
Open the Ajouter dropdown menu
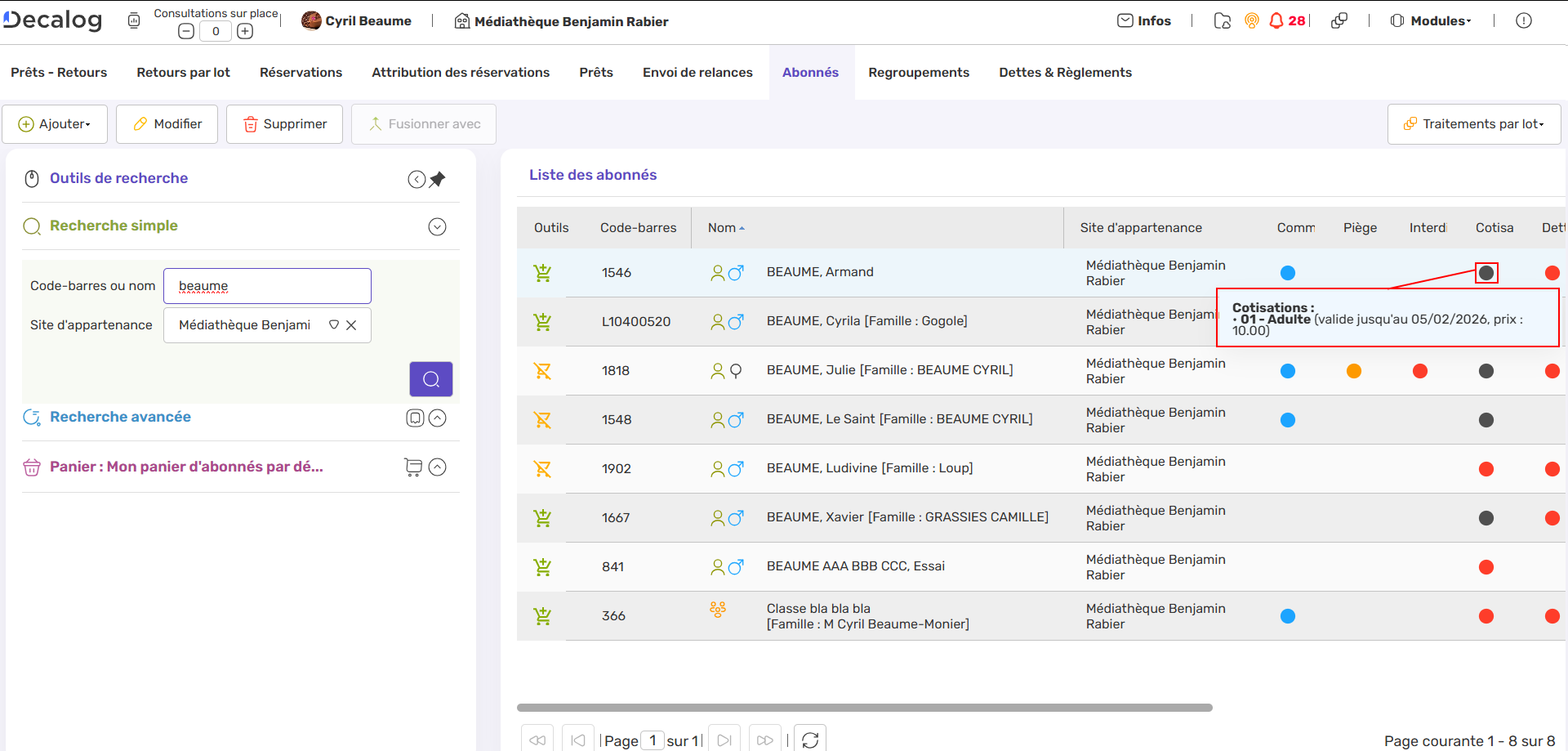pos(55,124)
